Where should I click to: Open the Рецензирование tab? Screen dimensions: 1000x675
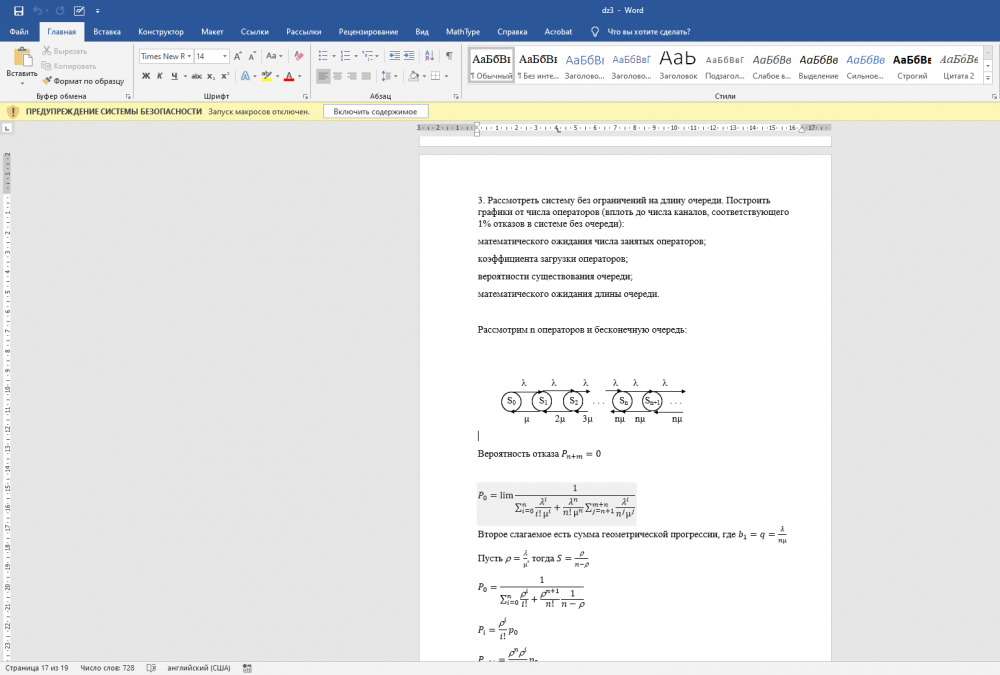click(368, 31)
